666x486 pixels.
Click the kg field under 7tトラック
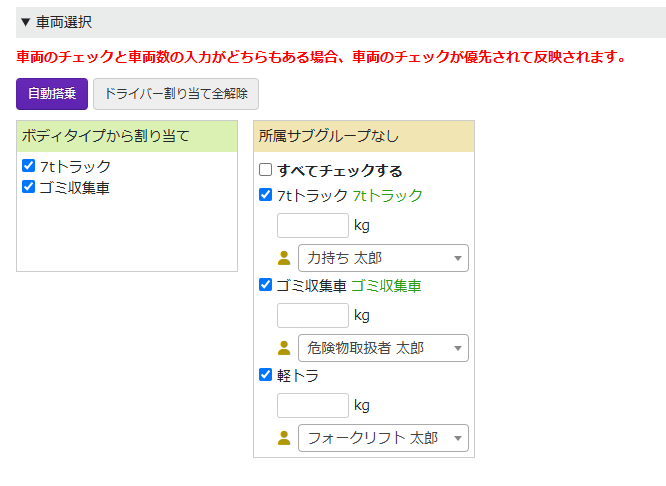312,226
